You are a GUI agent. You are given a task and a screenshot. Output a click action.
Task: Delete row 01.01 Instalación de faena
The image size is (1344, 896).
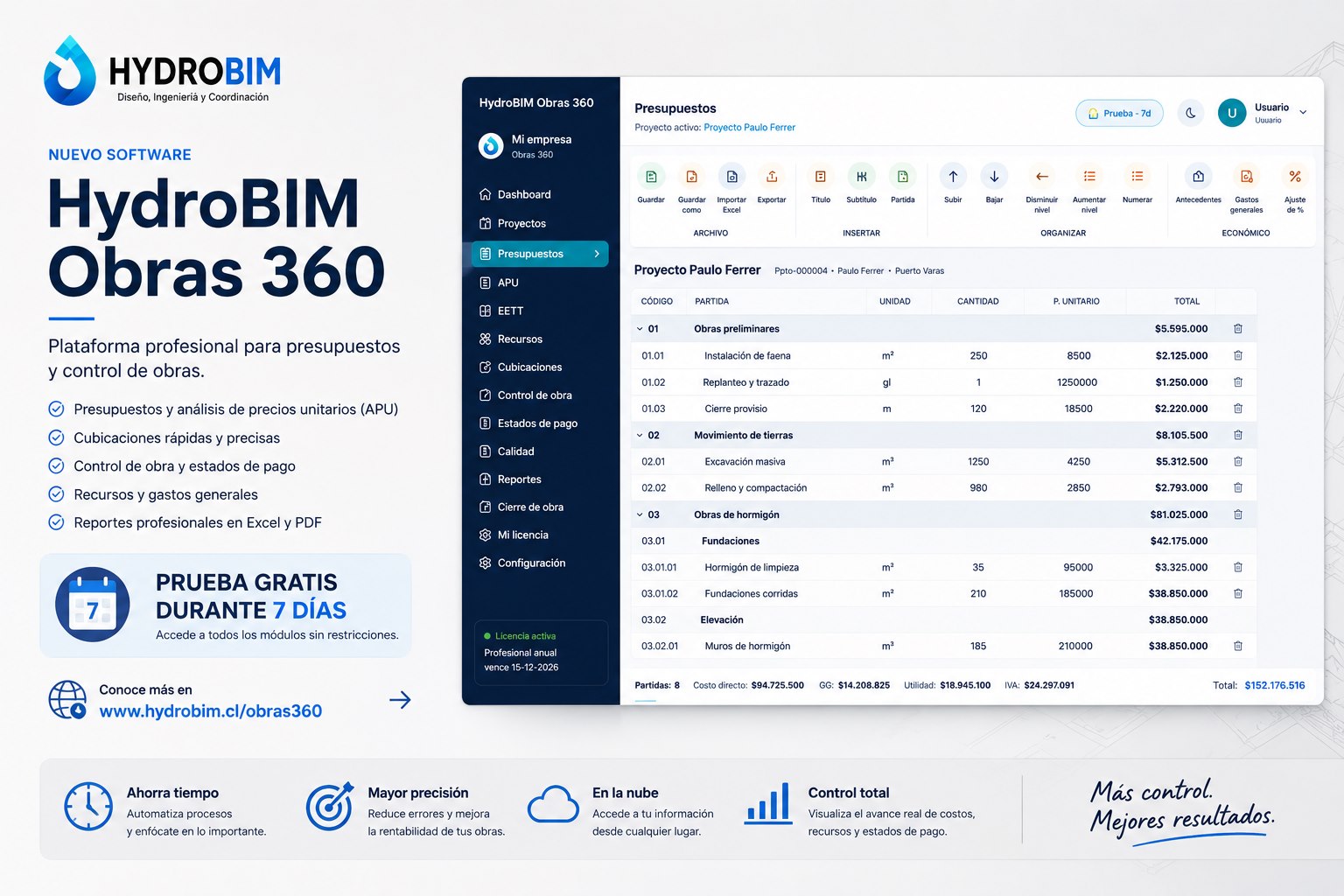[x=1238, y=355]
